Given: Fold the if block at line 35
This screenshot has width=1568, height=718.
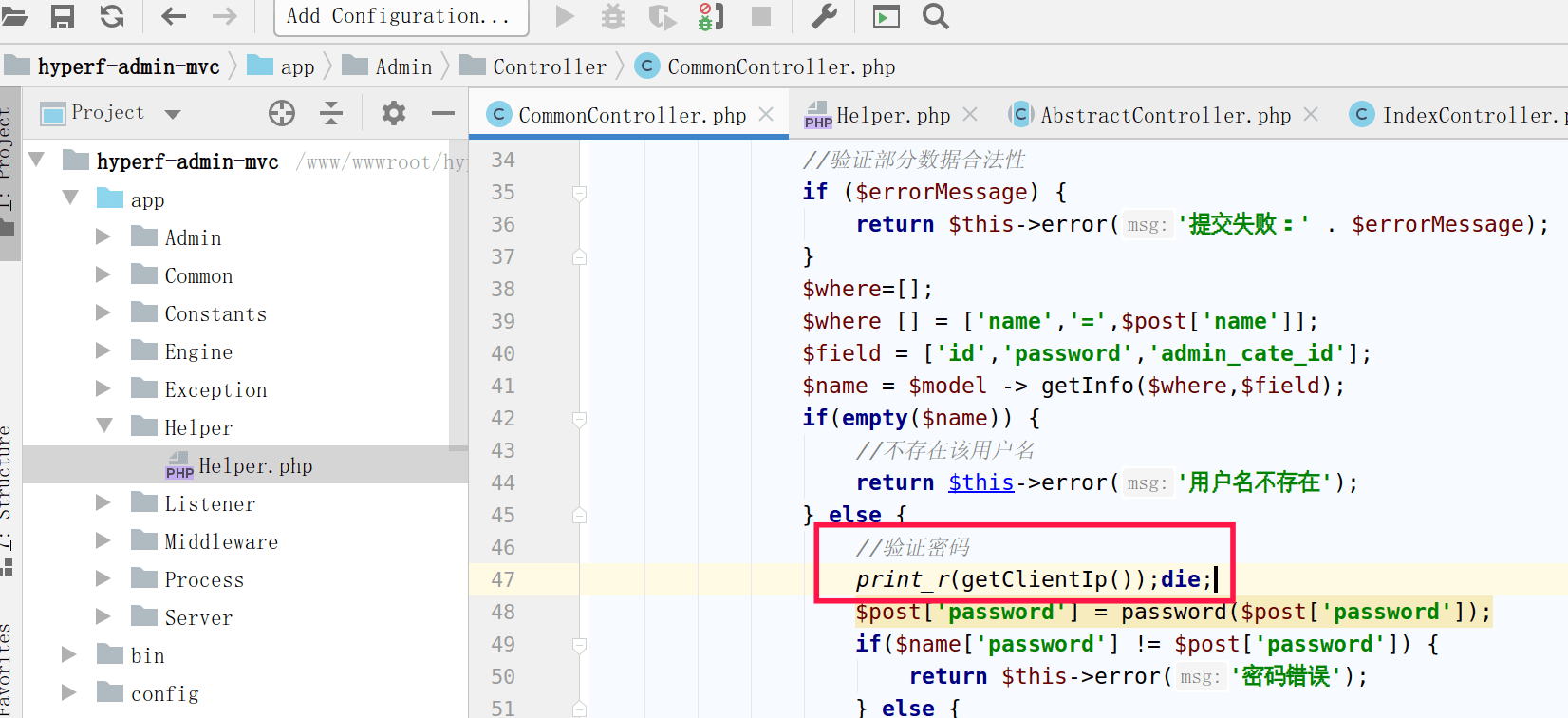Looking at the screenshot, I should [x=579, y=193].
